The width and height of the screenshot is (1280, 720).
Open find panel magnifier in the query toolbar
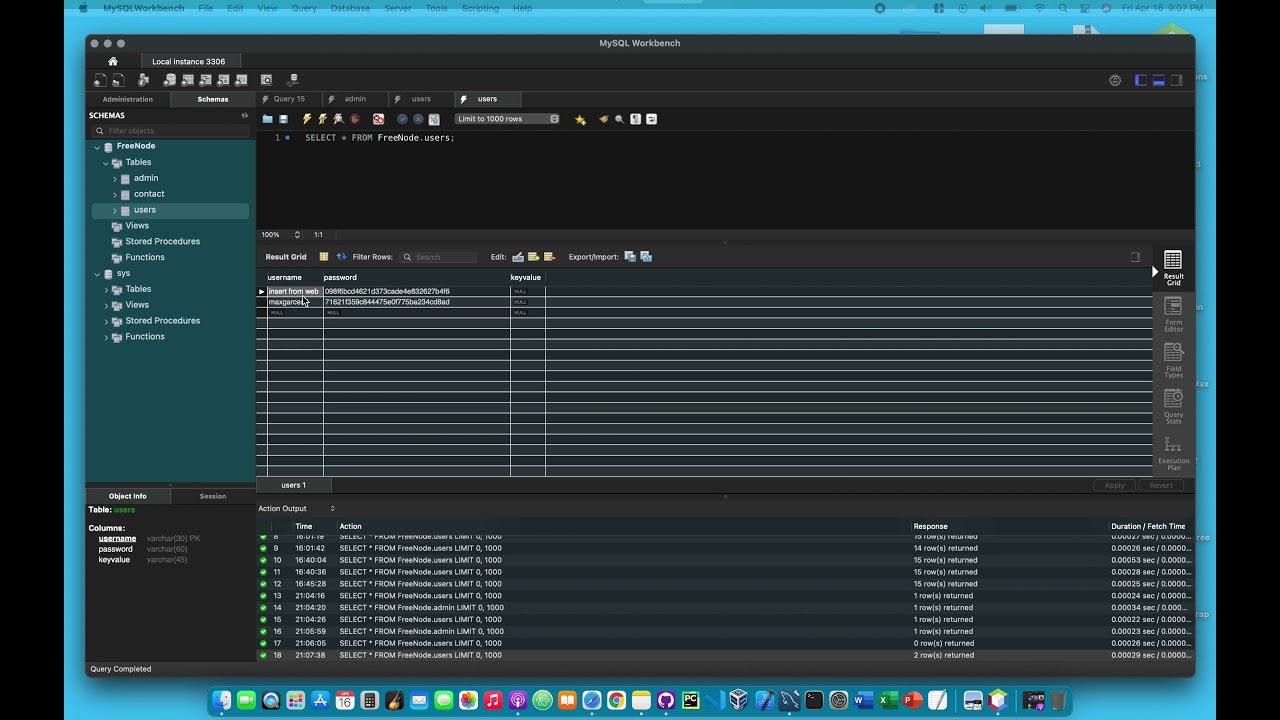(x=620, y=119)
